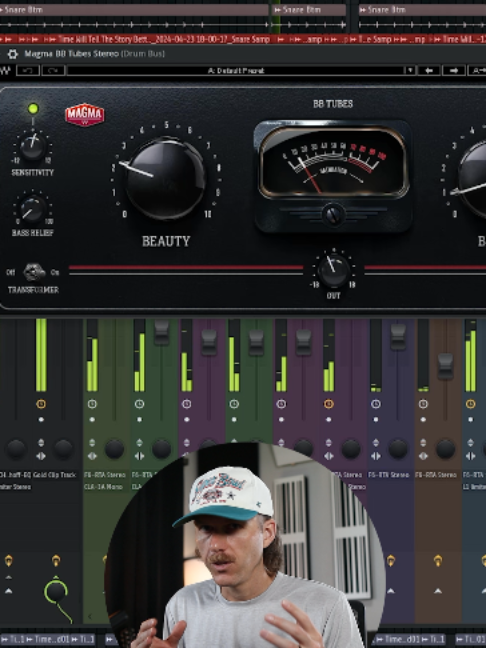Toggle the Transformer Off/On switch

(x=34, y=272)
